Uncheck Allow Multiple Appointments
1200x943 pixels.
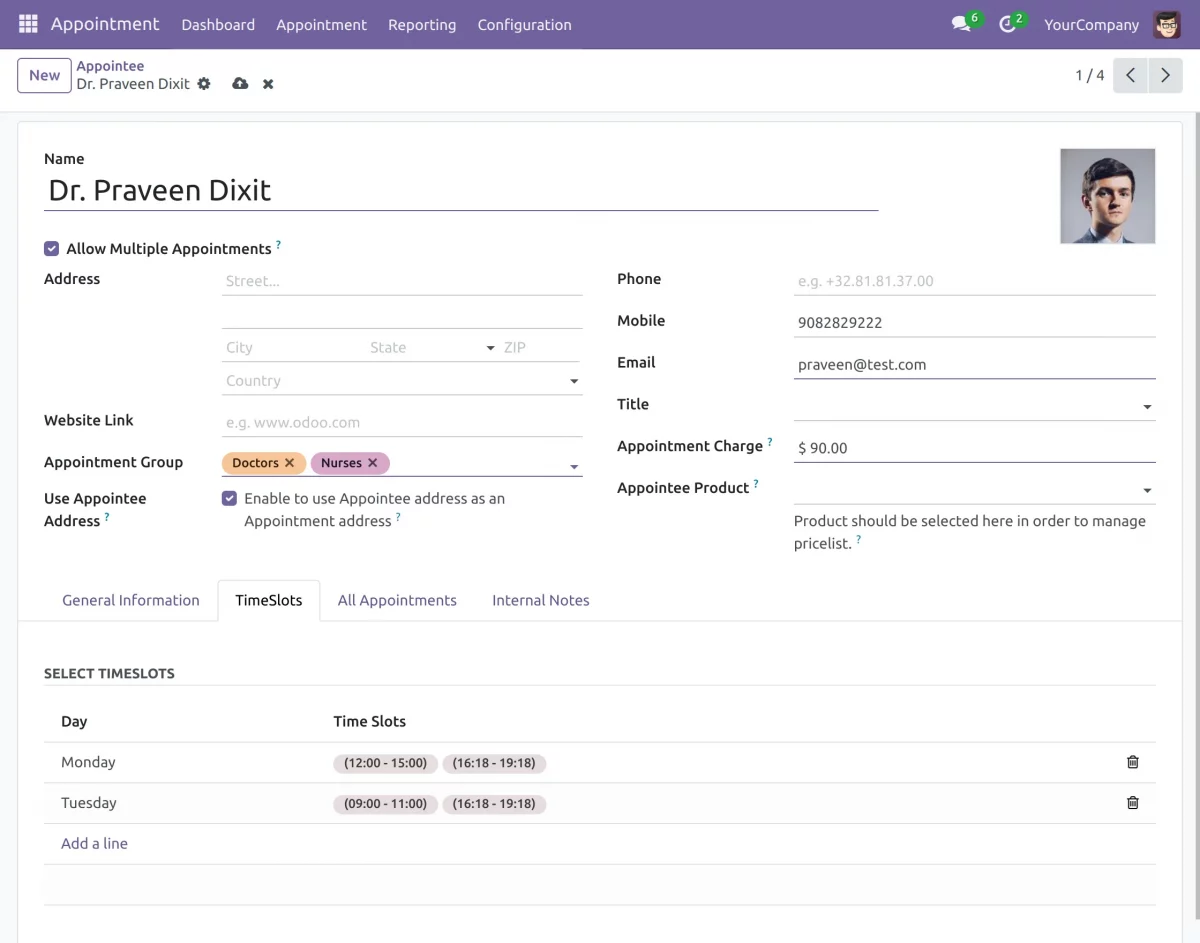point(51,249)
